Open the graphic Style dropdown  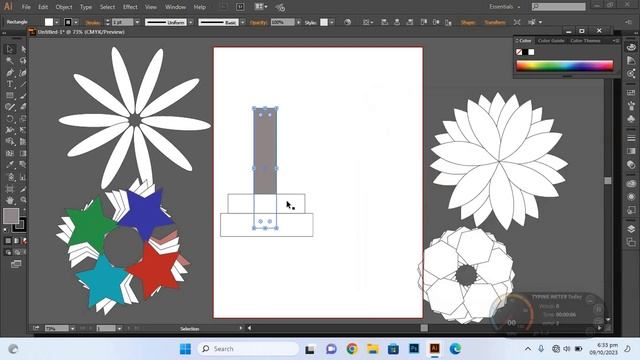[332, 22]
